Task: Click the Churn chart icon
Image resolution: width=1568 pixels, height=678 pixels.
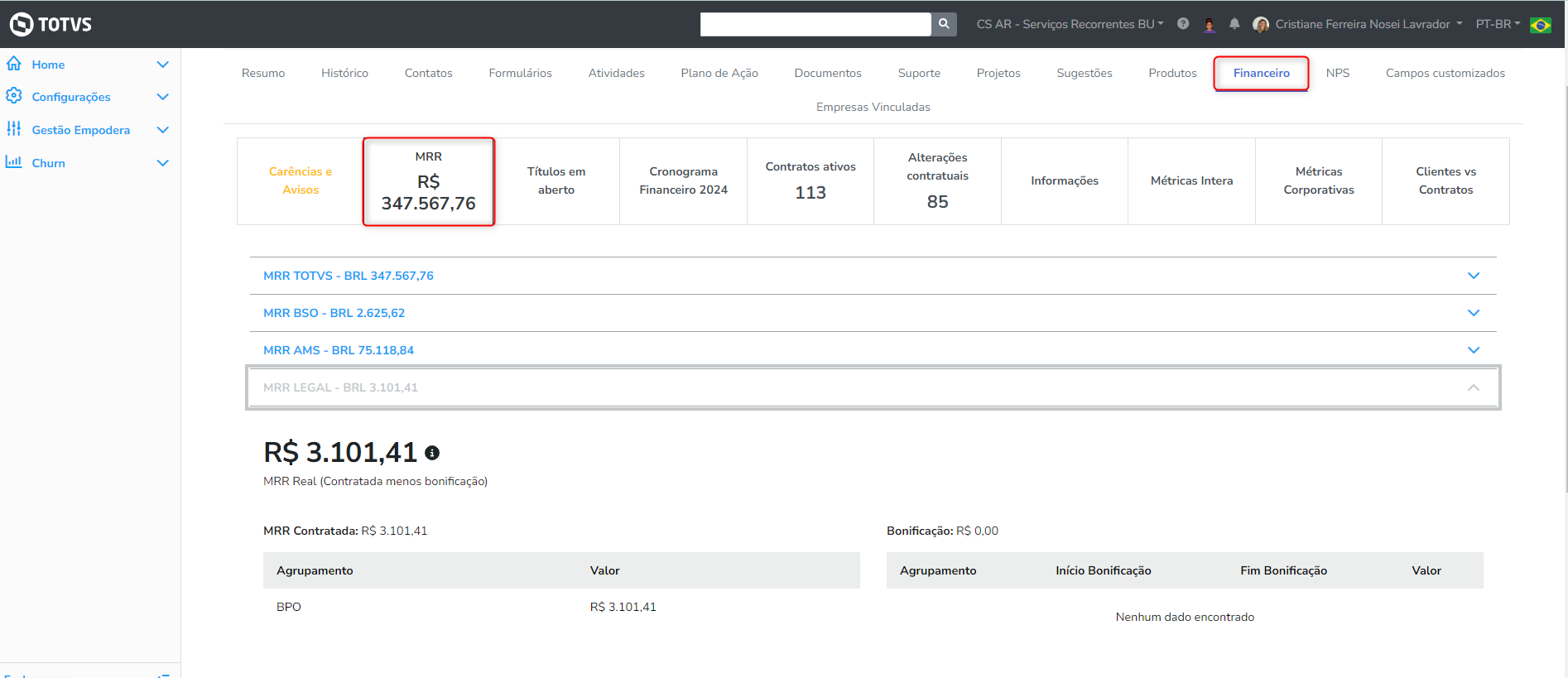Action: click(x=14, y=162)
